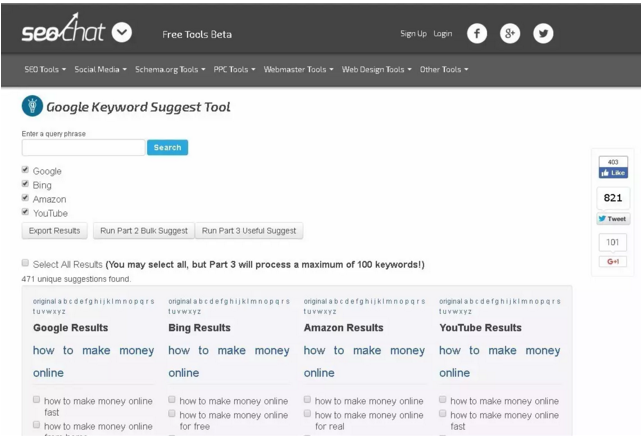Screen dimensions: 641x436
Task: Click the Login link
Action: 443,34
